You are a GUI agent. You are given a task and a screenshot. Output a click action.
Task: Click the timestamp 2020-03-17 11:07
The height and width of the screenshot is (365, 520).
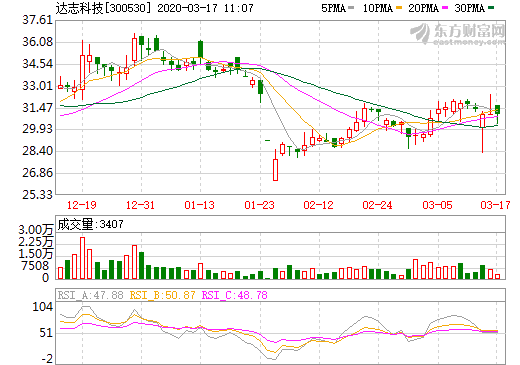coord(205,8)
